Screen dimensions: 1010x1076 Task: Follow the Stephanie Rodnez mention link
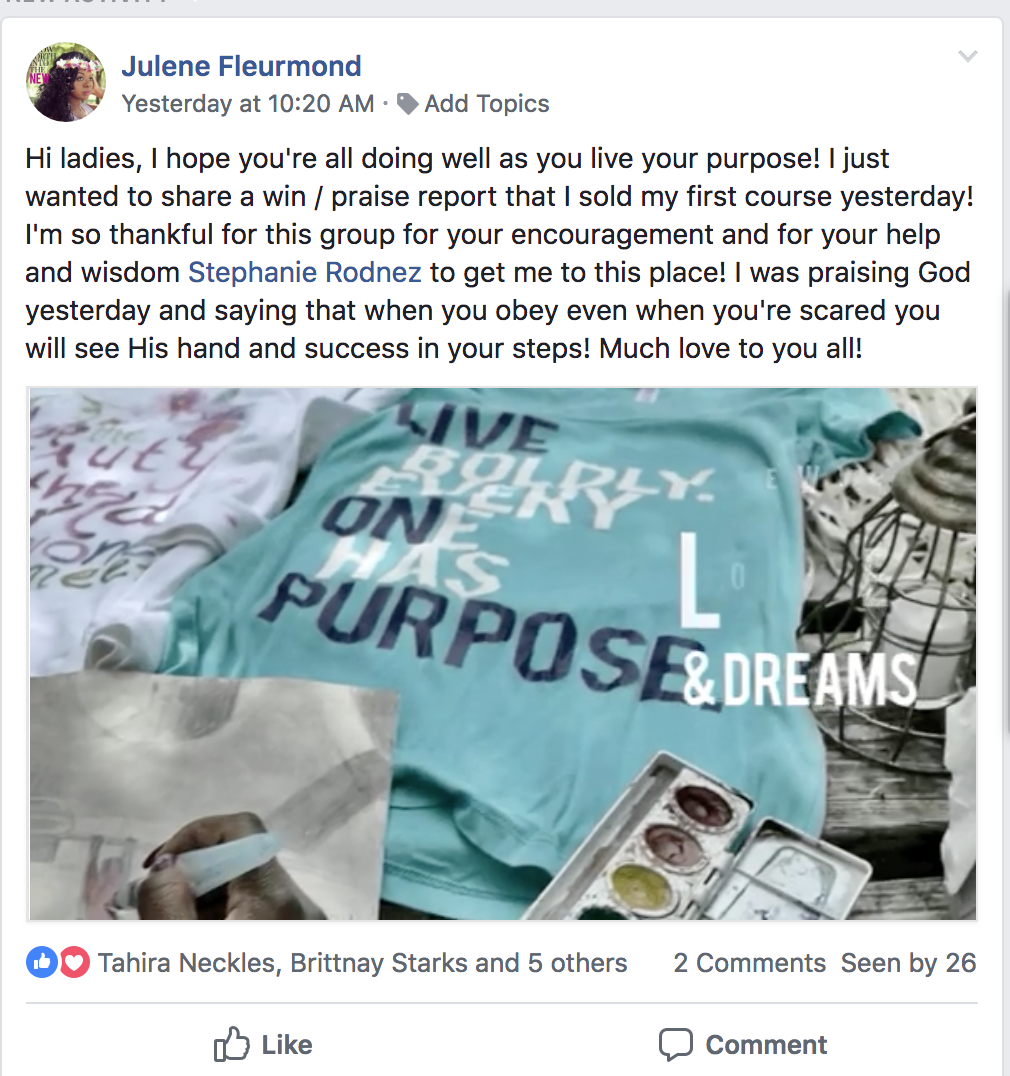pos(305,272)
